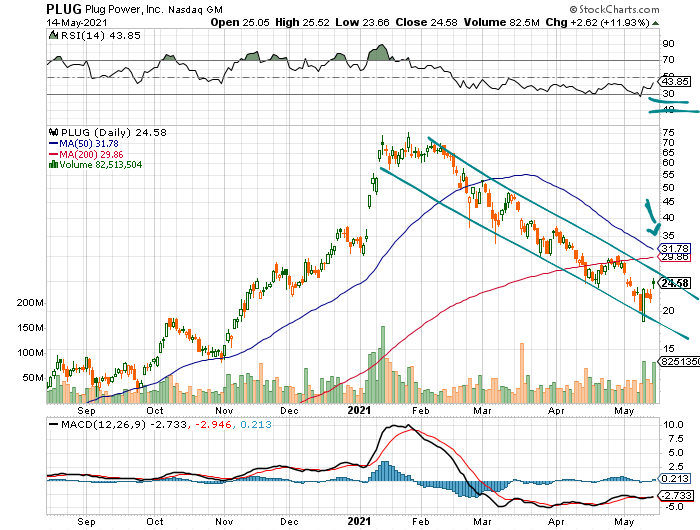
Task: Click the MA(50) 31.78 legend entry
Action: coord(89,144)
